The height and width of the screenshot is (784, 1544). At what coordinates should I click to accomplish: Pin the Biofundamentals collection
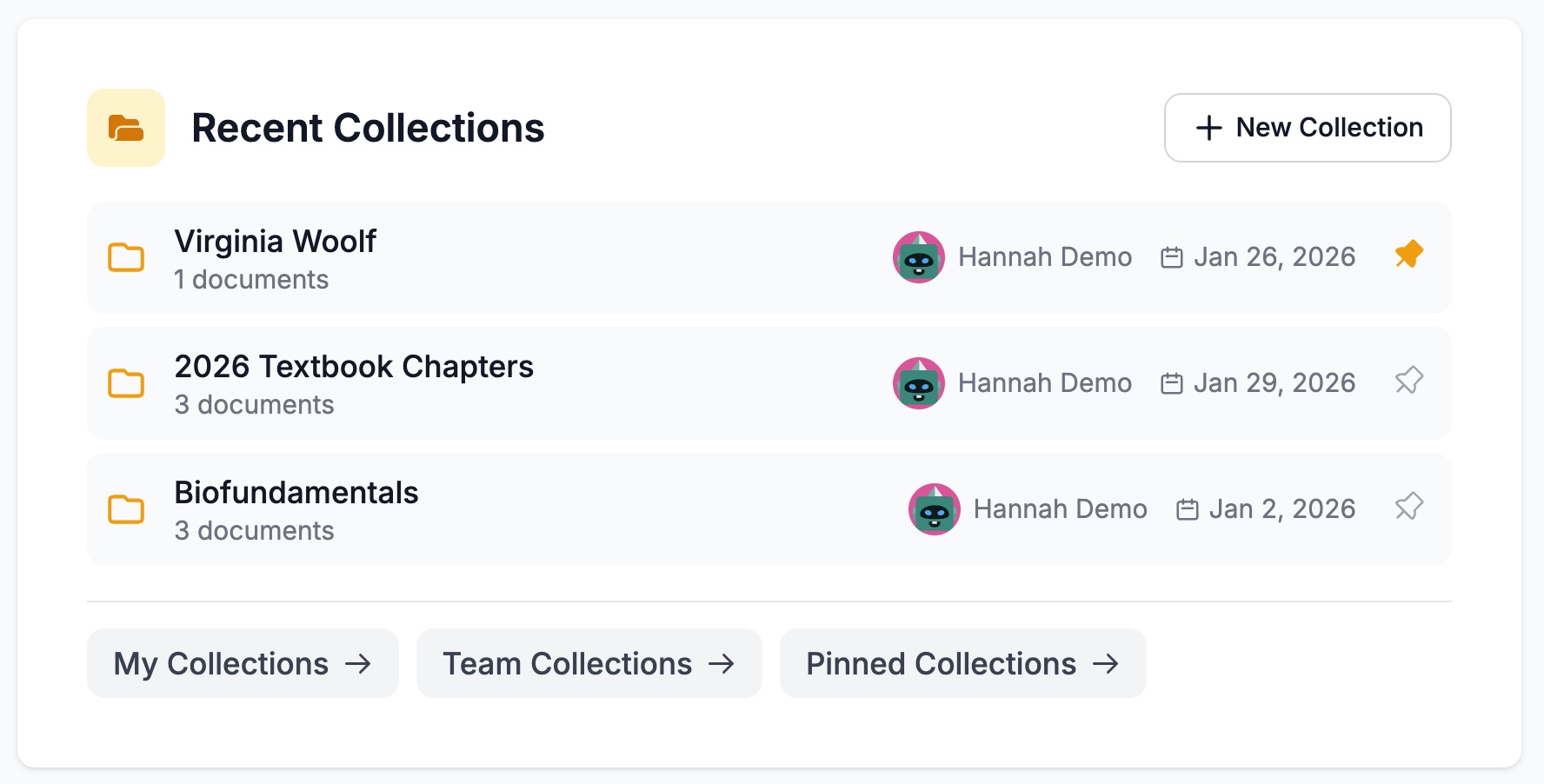coord(1408,507)
